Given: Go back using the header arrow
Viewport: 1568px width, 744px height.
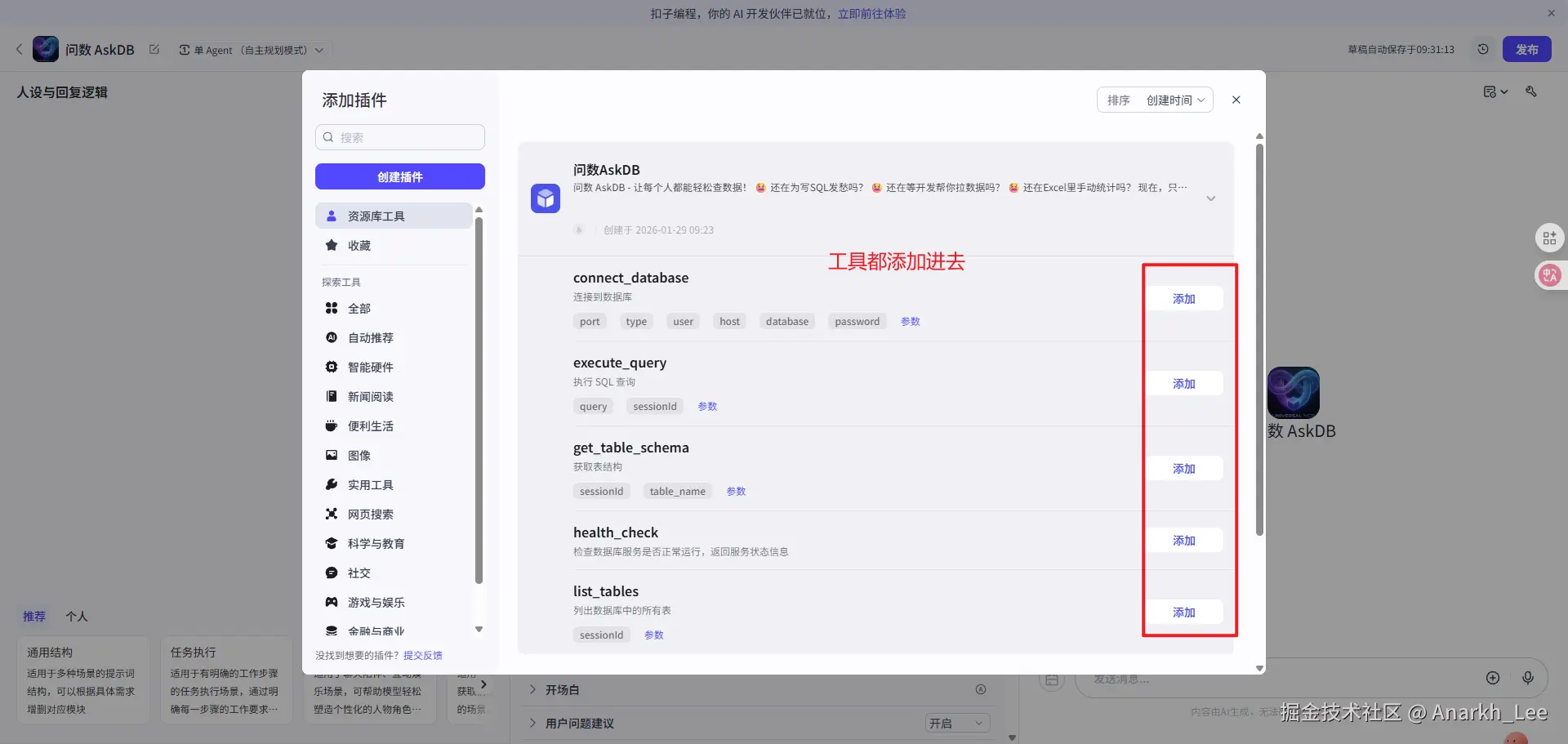Looking at the screenshot, I should pyautogui.click(x=20, y=50).
